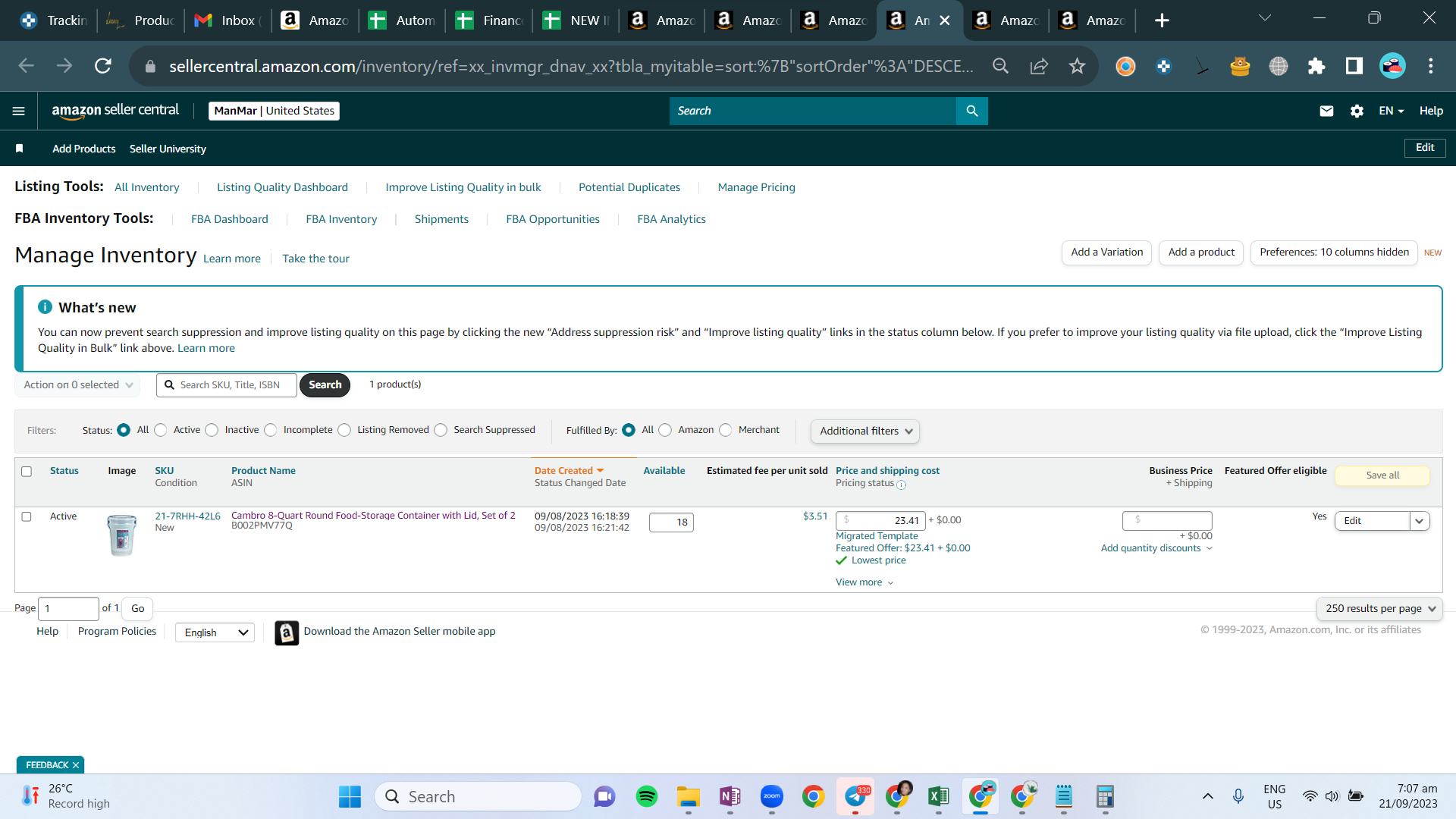
Task: Open the EN language selector in header
Action: click(x=1391, y=111)
